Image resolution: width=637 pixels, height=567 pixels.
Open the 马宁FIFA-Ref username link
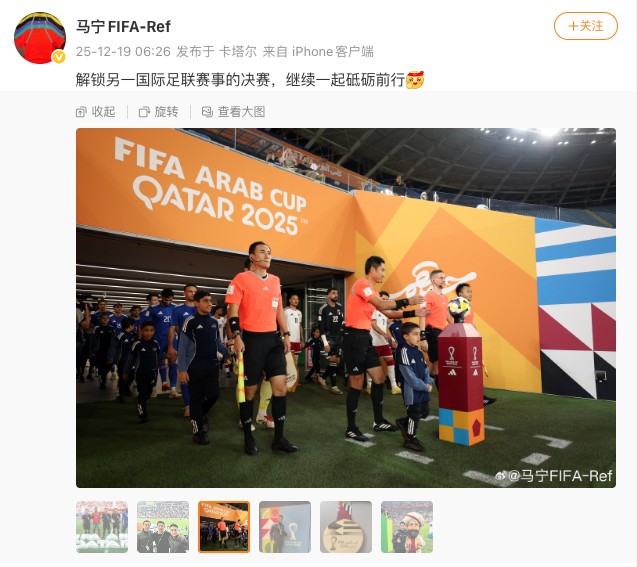pyautogui.click(x=124, y=27)
